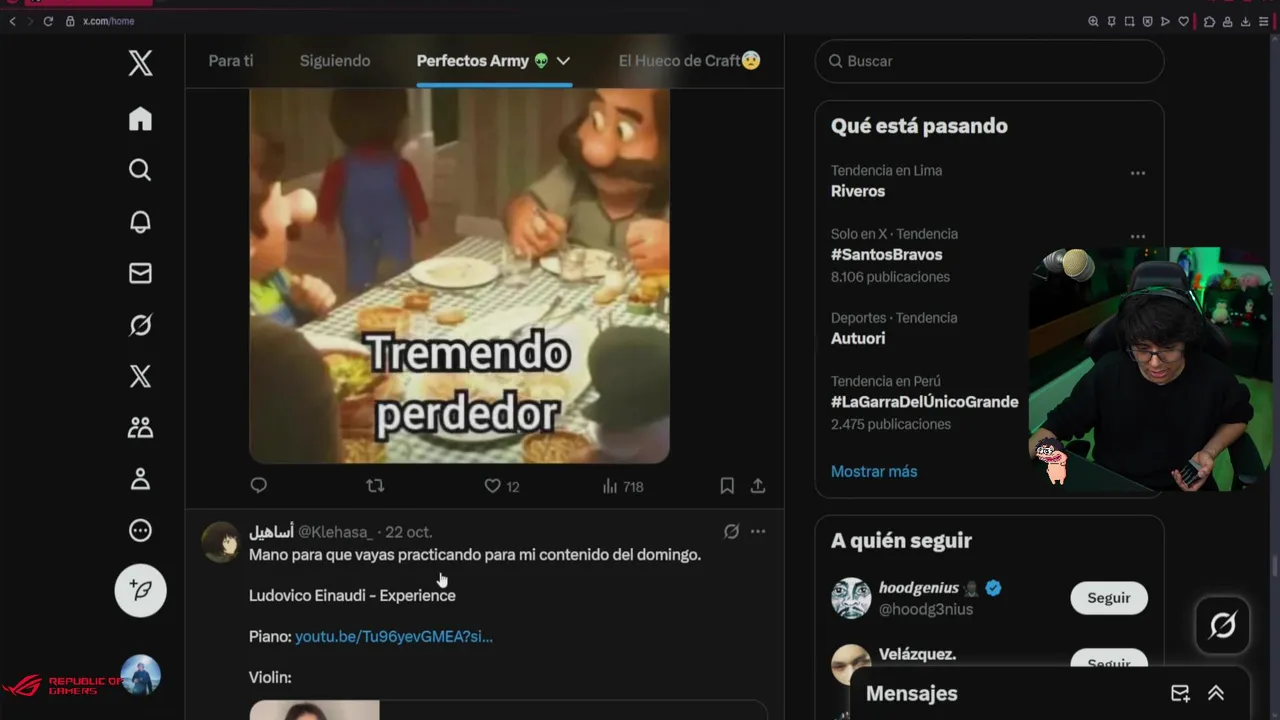View analytics showing 718 views

[x=622, y=486]
